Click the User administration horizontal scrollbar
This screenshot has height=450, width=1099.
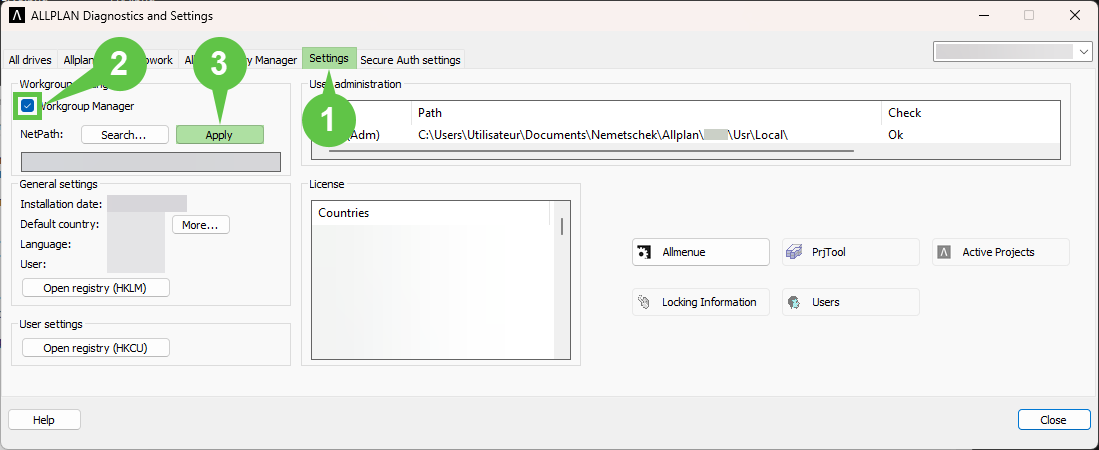click(591, 150)
